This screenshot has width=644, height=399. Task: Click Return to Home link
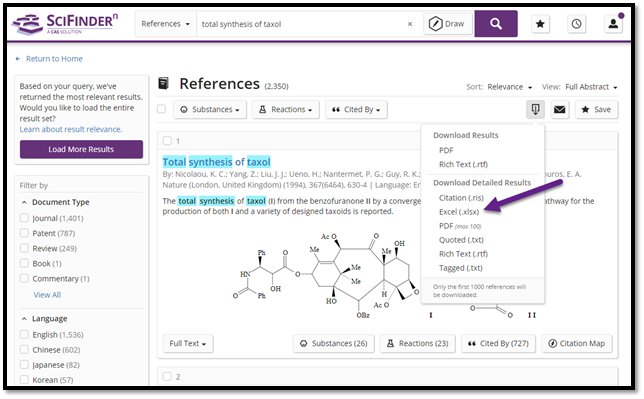point(54,59)
